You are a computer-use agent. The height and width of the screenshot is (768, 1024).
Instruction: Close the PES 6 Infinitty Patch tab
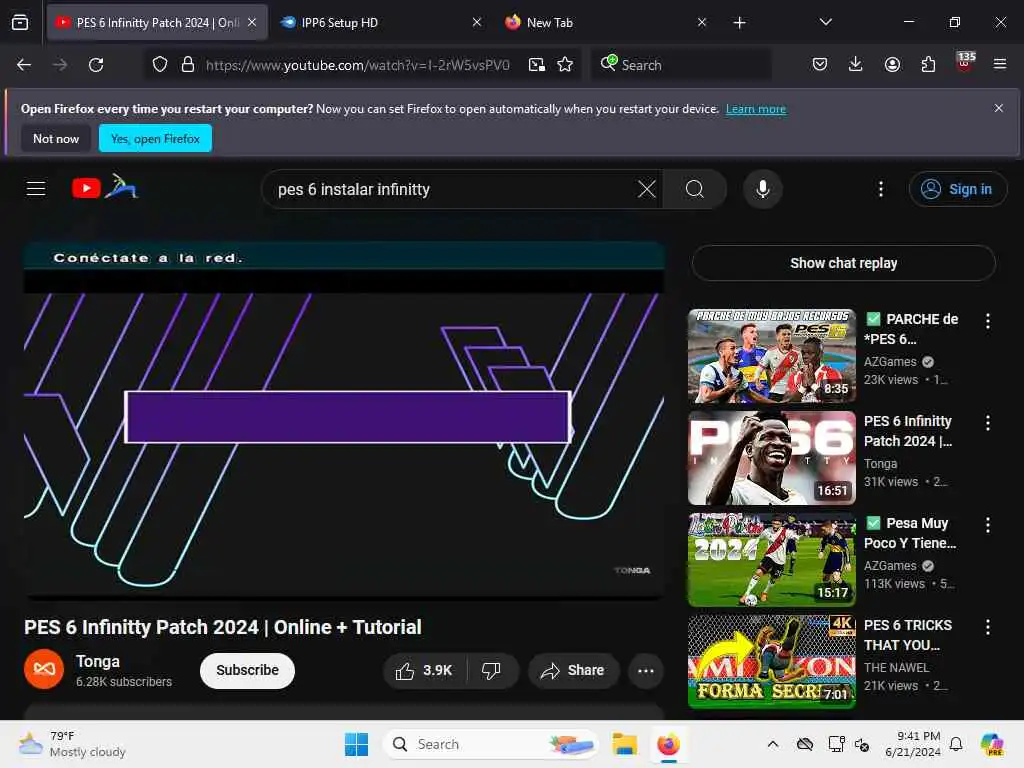click(252, 23)
